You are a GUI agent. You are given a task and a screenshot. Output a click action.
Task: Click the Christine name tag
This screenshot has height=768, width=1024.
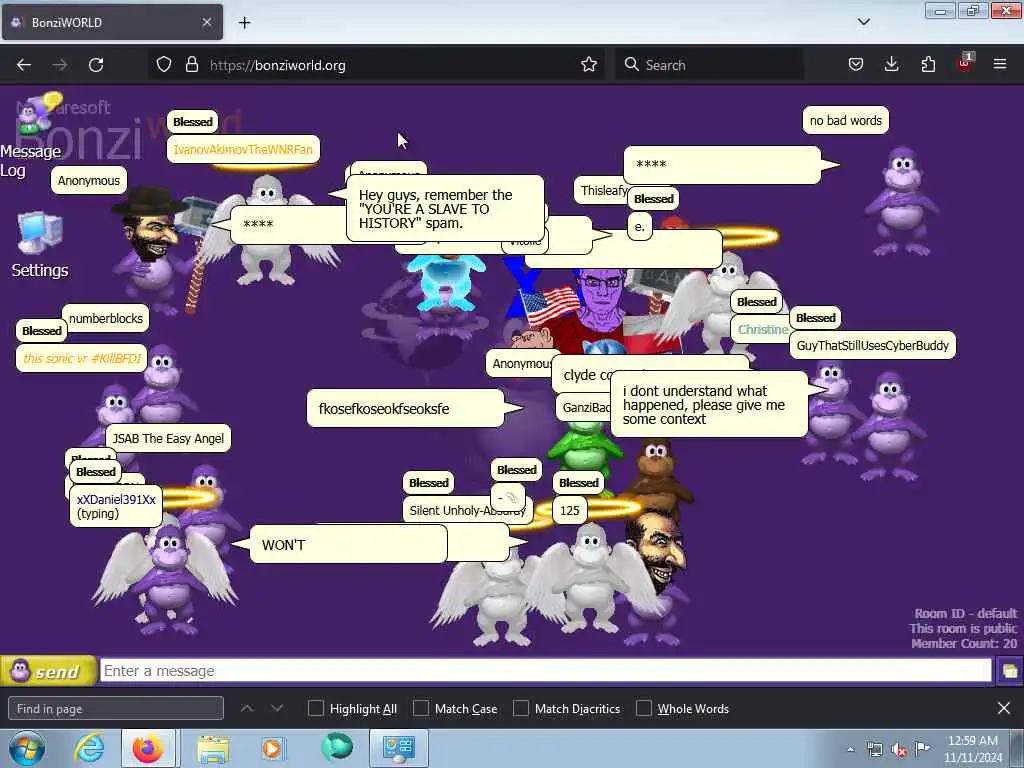[x=762, y=330]
